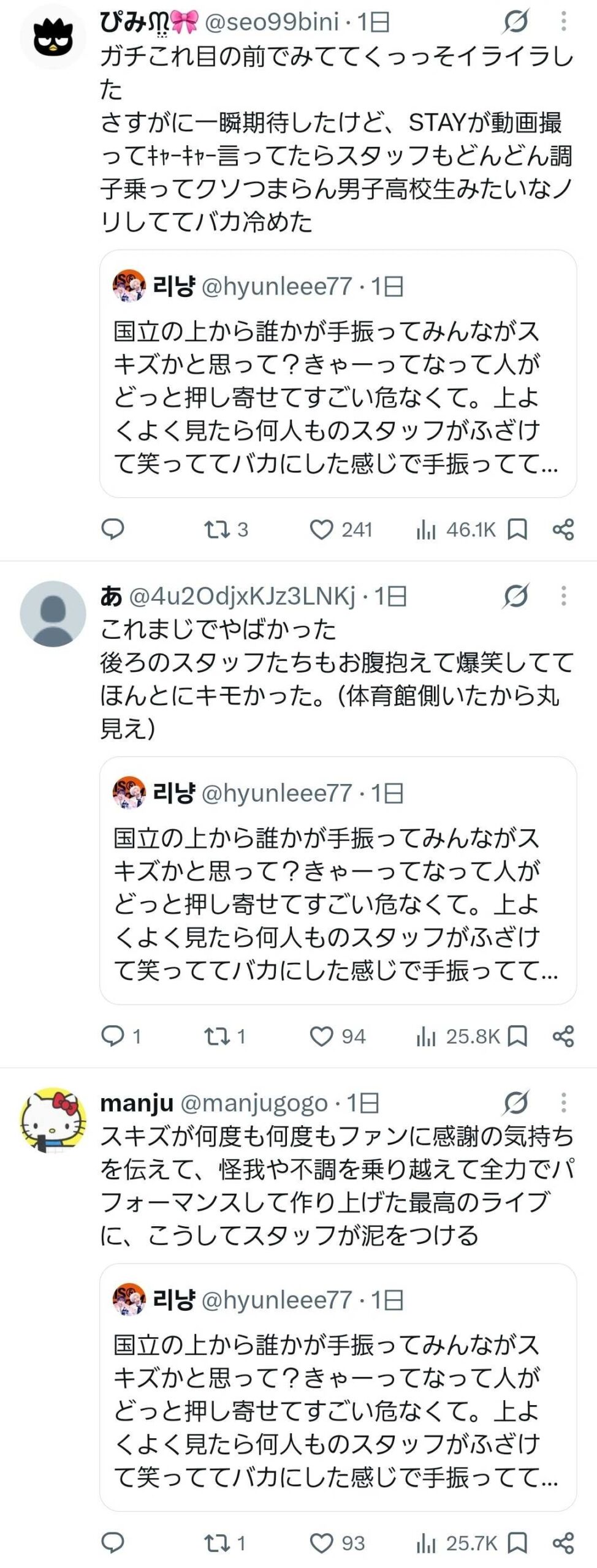Viewport: 597px width, 1568px height.
Task: Open more options menu on seo99bini tweet
Action: [x=563, y=22]
